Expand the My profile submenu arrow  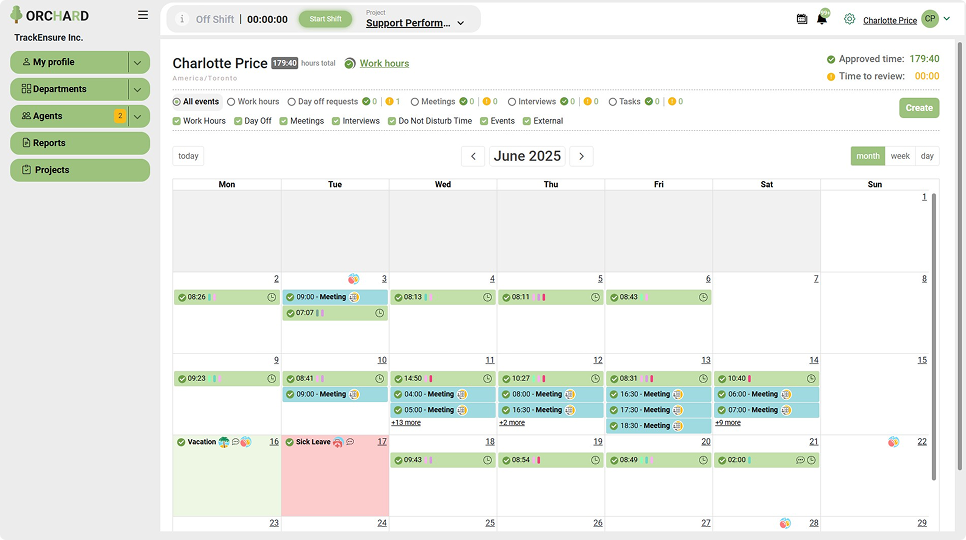click(138, 62)
